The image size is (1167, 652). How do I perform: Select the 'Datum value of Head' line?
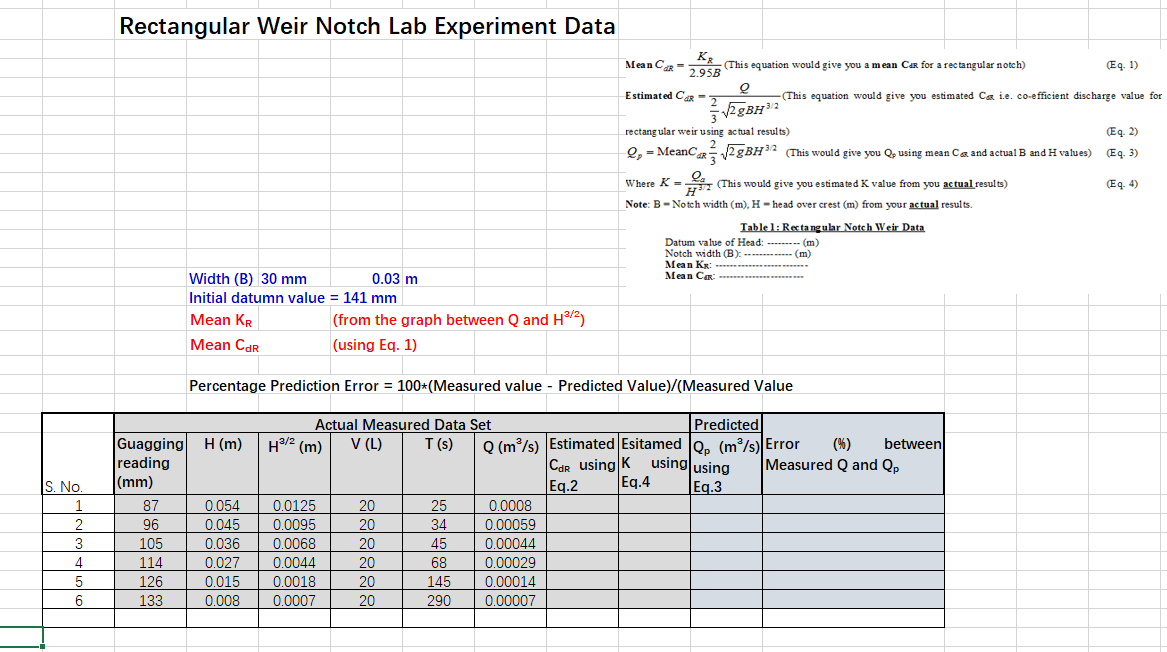(x=741, y=242)
